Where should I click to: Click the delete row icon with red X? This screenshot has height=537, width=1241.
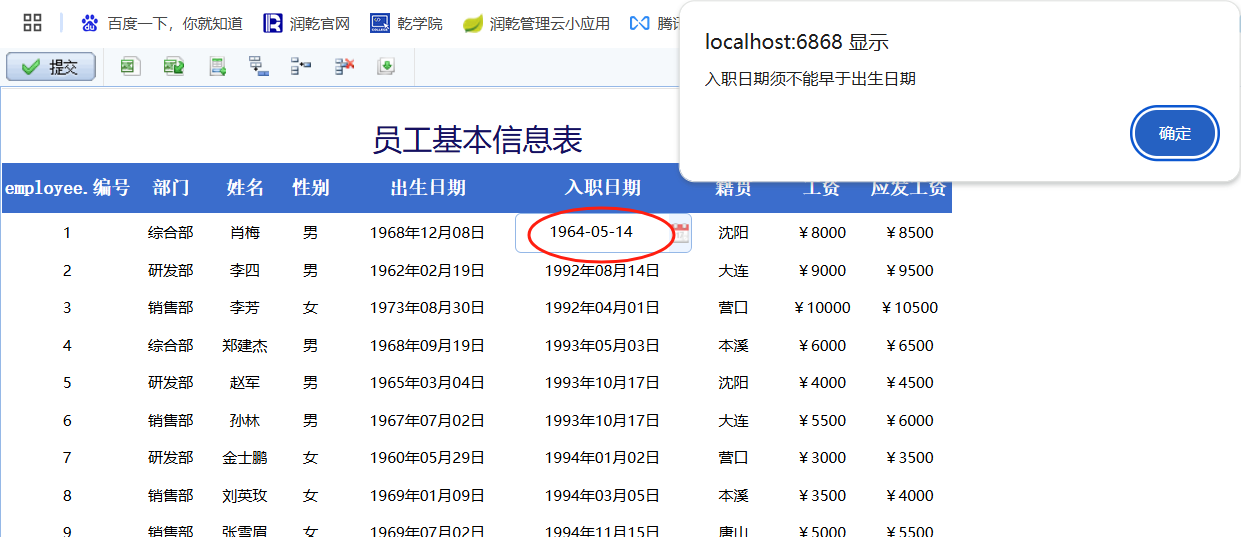pos(344,67)
